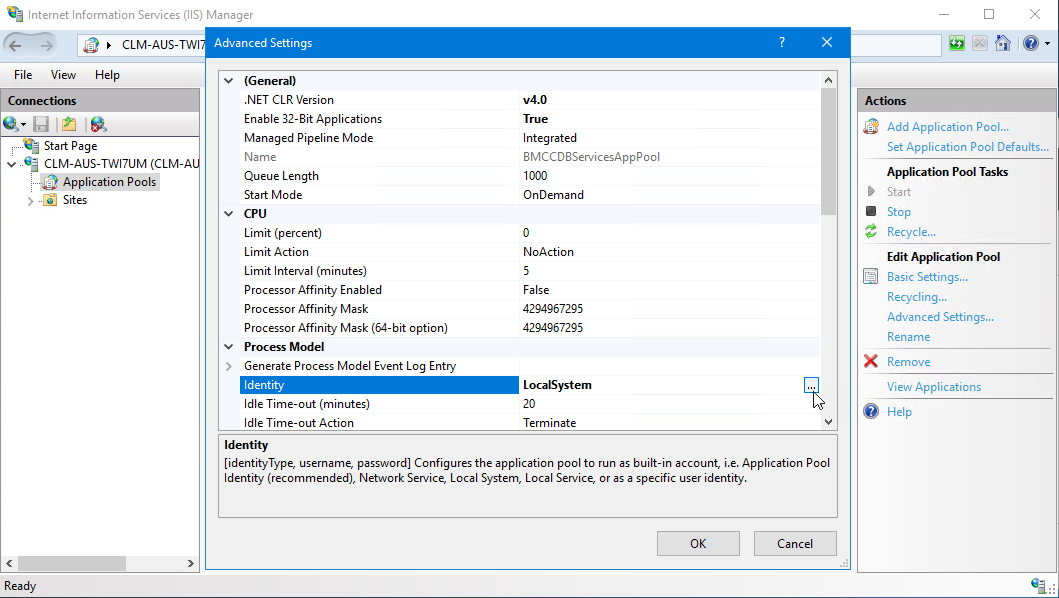1059x598 pixels.
Task: Select Managed Pipeline Mode property
Action: (x=530, y=138)
